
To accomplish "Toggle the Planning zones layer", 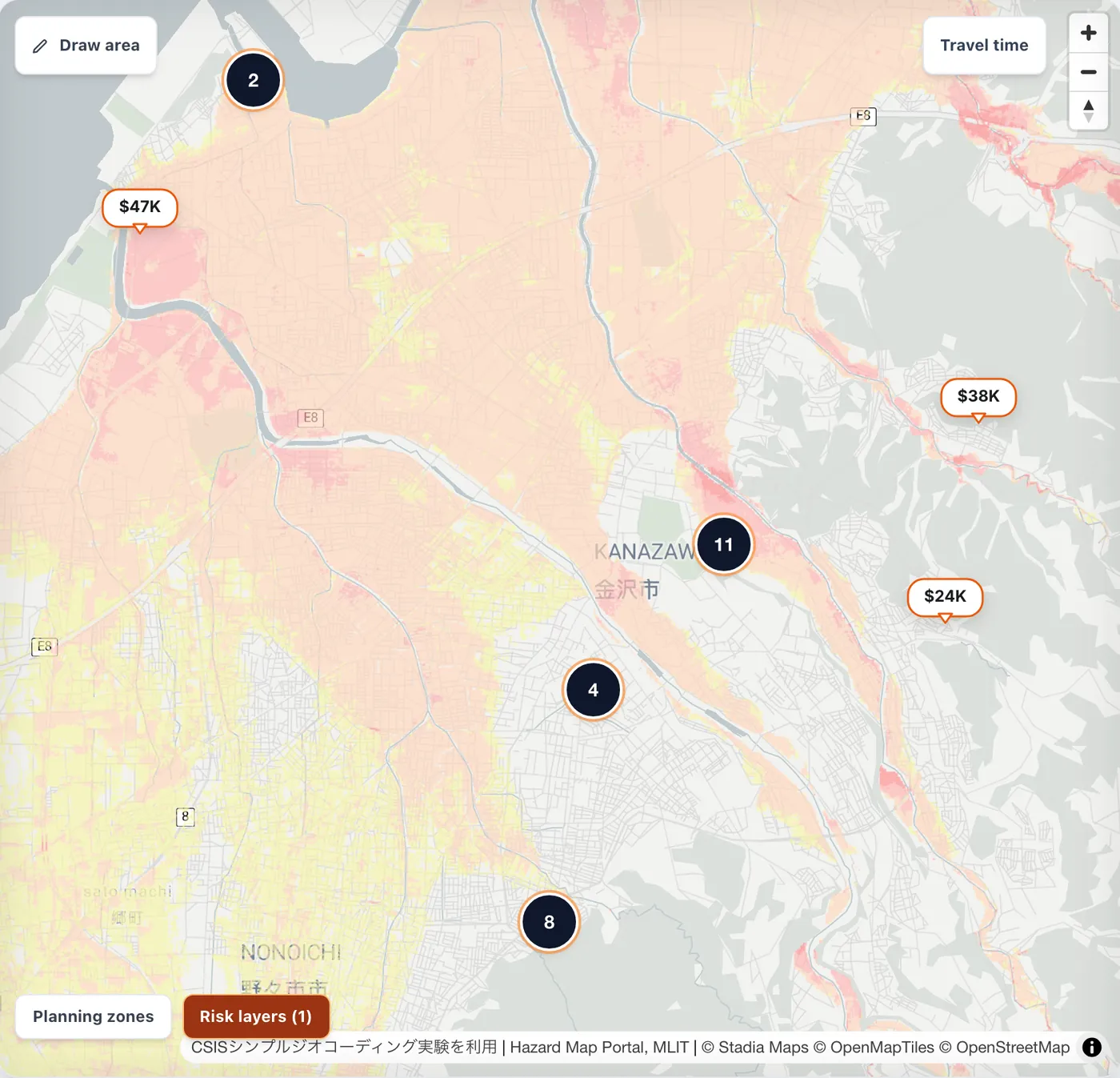I will tap(93, 1016).
